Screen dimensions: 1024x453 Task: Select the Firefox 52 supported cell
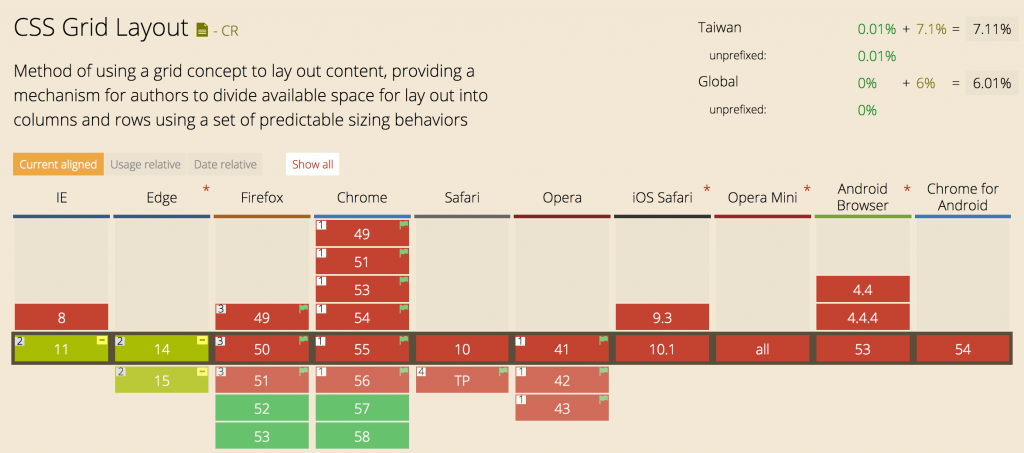pyautogui.click(x=262, y=409)
